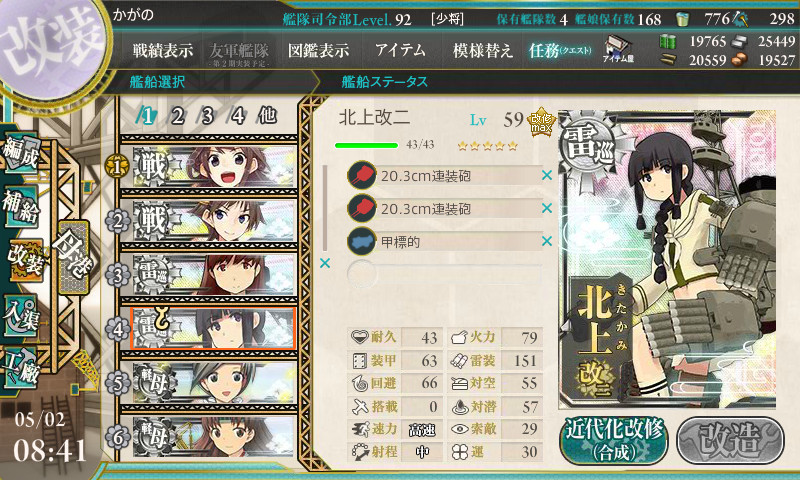Remove first 20.3cm連装砲 with its X
The height and width of the screenshot is (480, 800).
pyautogui.click(x=546, y=175)
